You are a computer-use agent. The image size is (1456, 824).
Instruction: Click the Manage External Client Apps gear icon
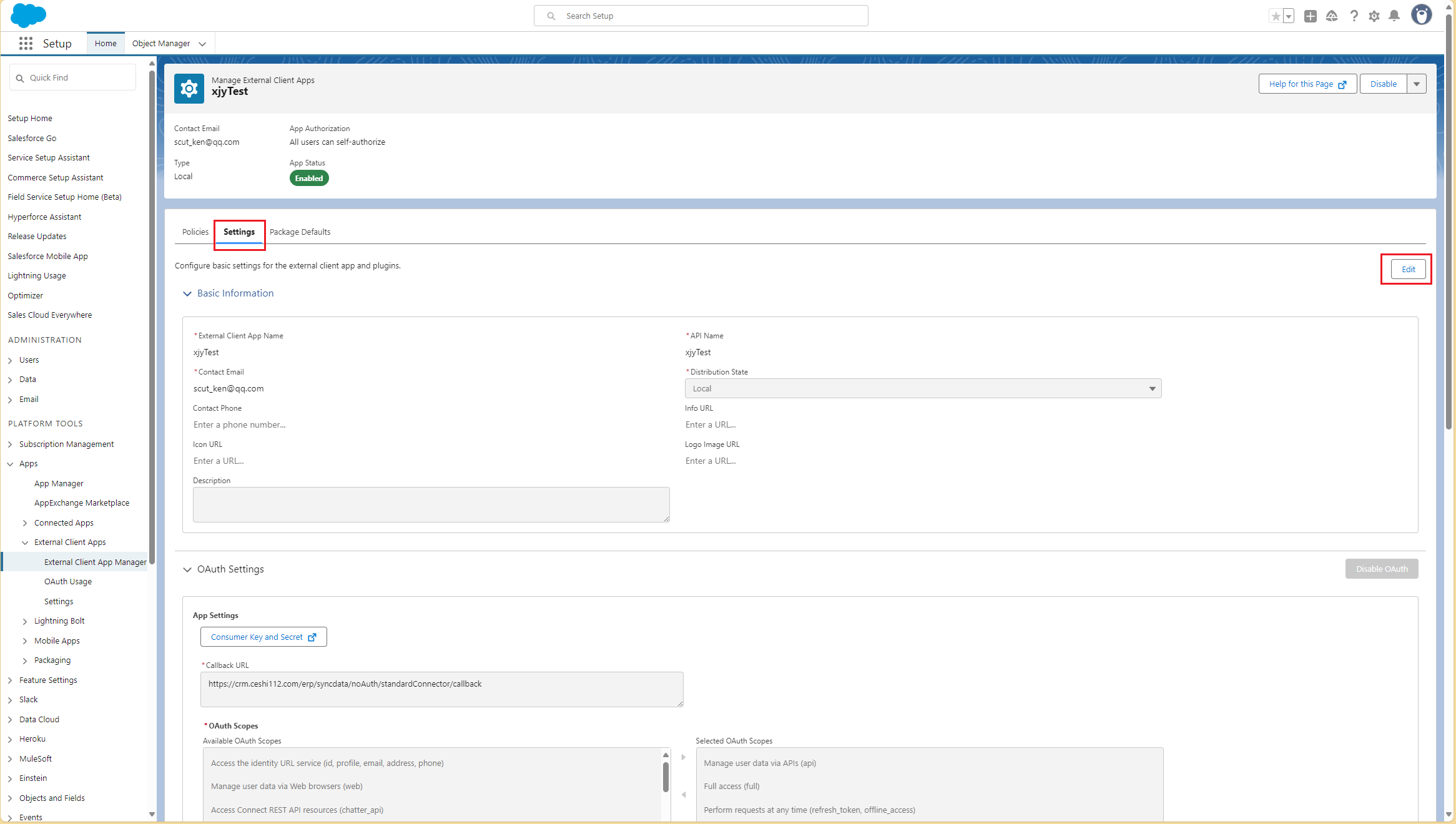(x=189, y=89)
